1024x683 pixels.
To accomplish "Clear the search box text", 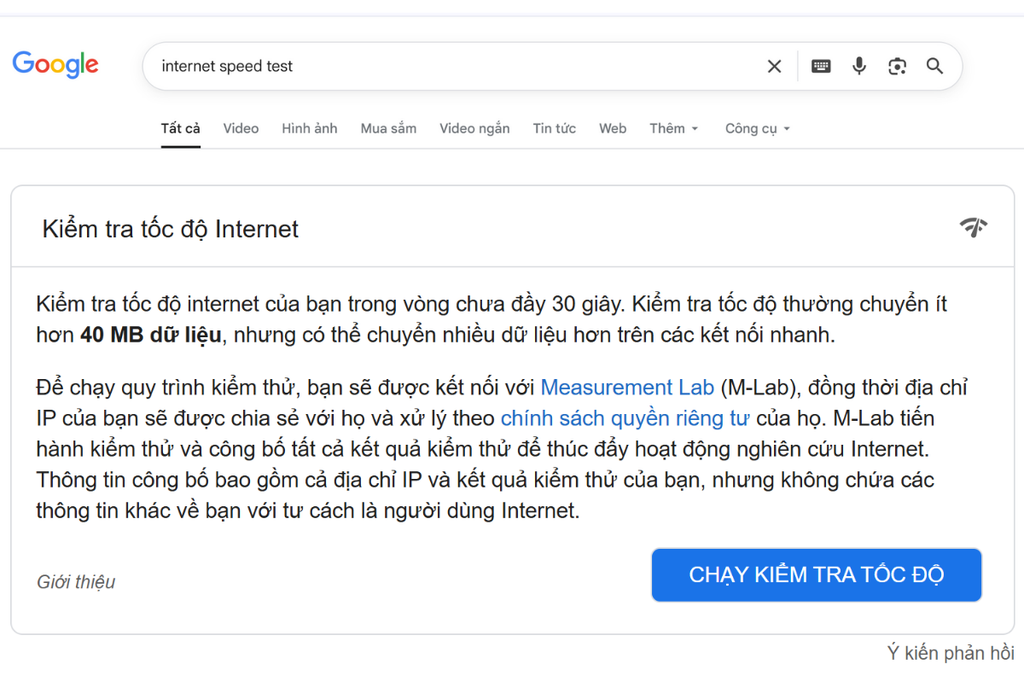I will click(774, 66).
